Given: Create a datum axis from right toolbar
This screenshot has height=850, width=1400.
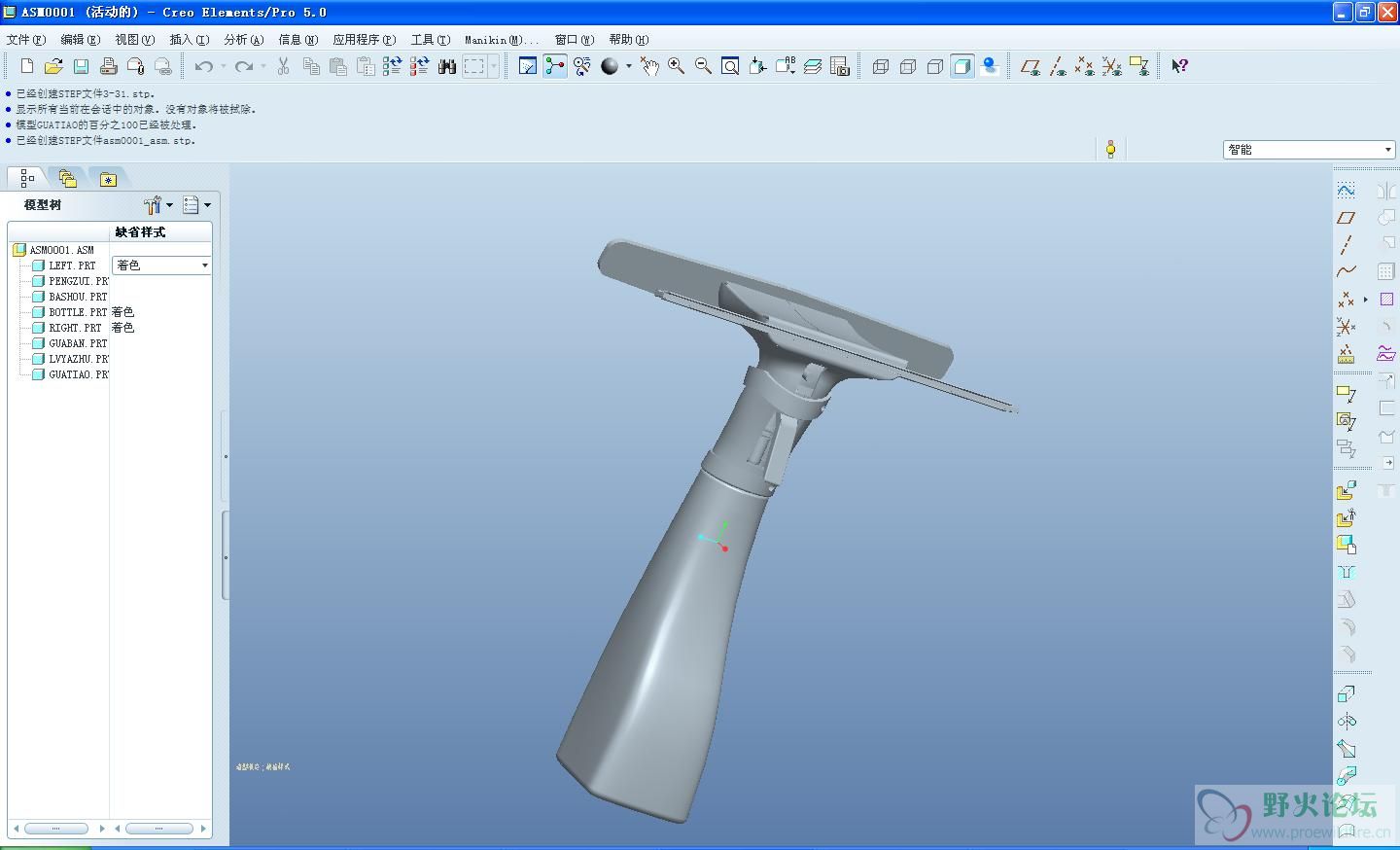Looking at the screenshot, I should click(1346, 245).
